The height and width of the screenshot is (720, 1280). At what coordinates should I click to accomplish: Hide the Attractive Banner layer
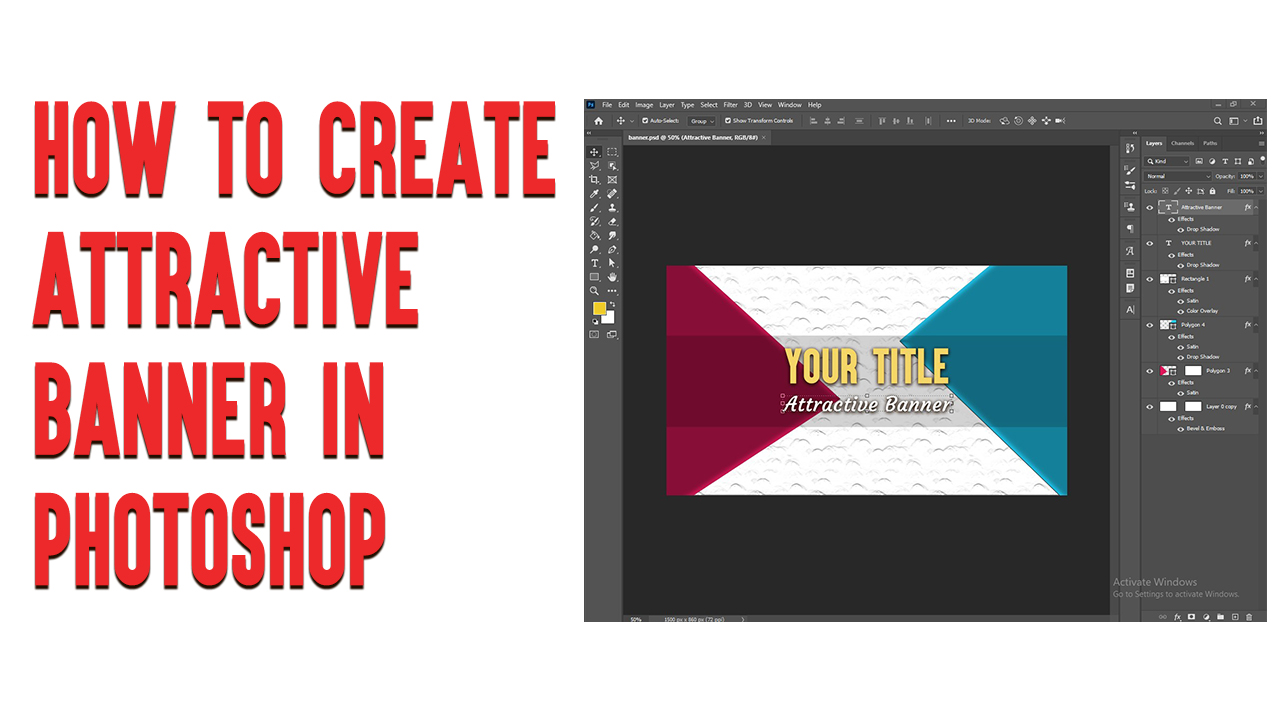click(1150, 208)
